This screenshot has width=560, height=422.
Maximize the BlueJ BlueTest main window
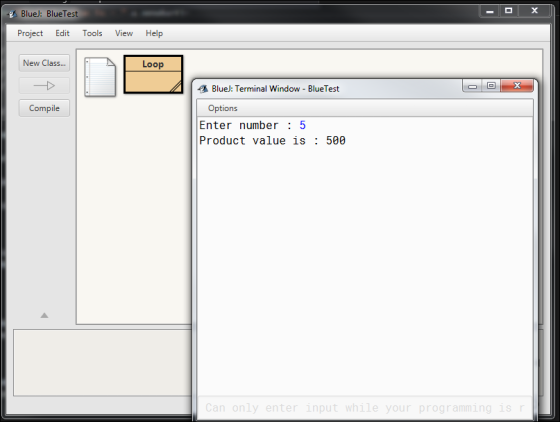point(509,11)
